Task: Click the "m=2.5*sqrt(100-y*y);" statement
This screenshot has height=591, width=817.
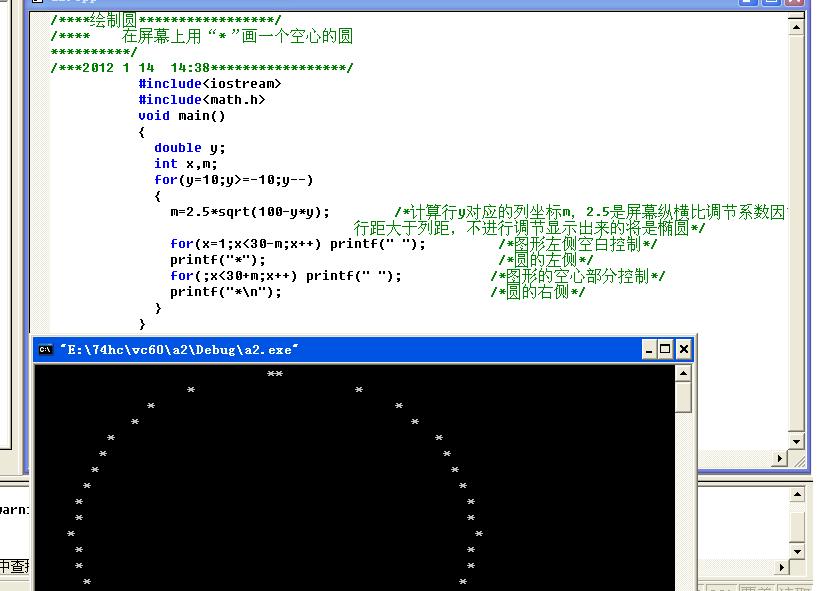Action: 250,212
